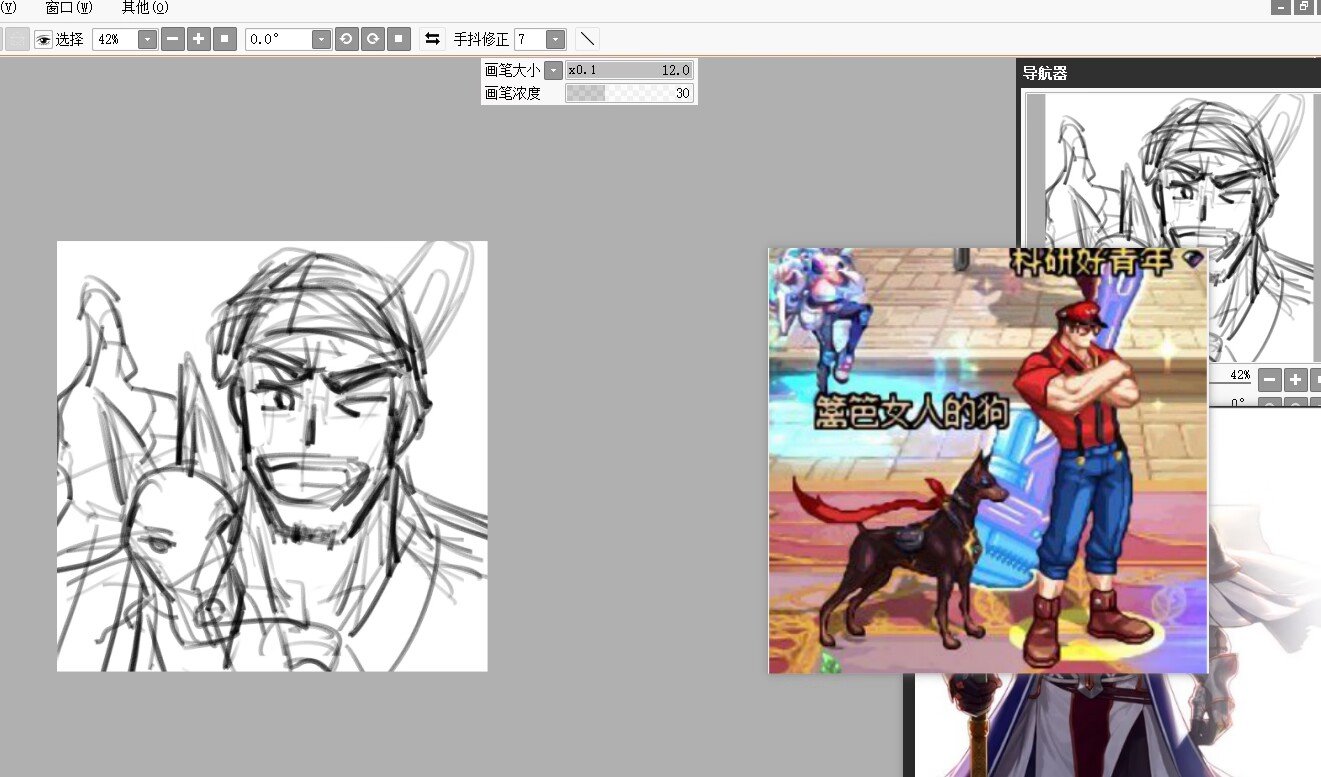
Task: Reset canvas rotation with the square button
Action: (x=398, y=39)
